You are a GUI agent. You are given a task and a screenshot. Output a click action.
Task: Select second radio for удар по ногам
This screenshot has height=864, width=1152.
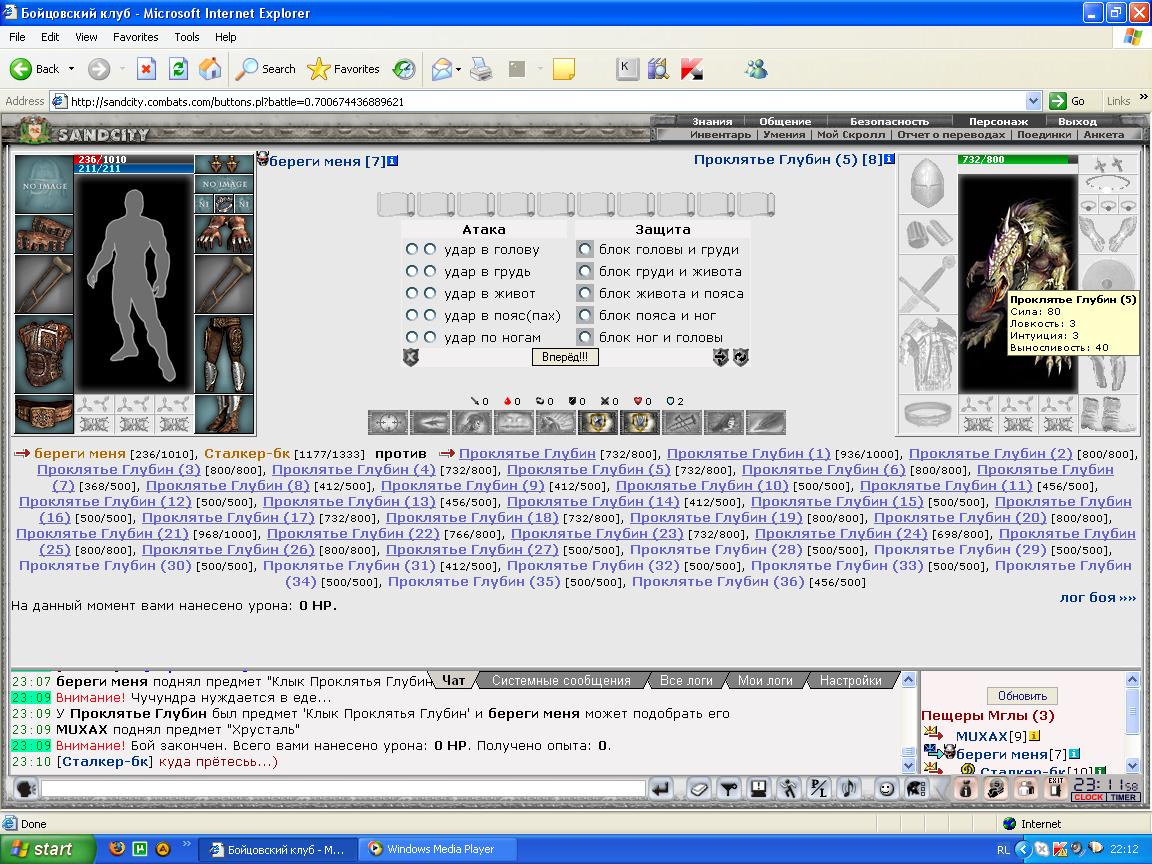click(430, 336)
